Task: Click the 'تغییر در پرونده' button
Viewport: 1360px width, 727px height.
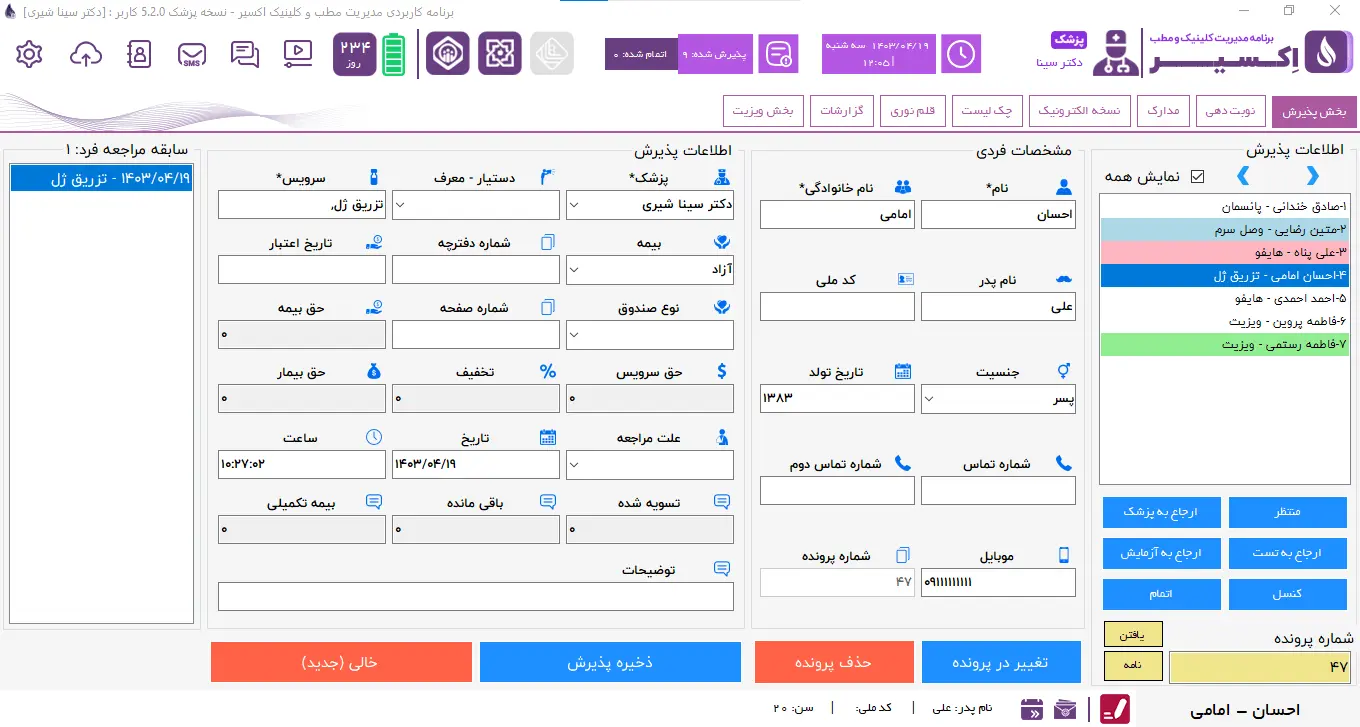Action: click(1001, 662)
